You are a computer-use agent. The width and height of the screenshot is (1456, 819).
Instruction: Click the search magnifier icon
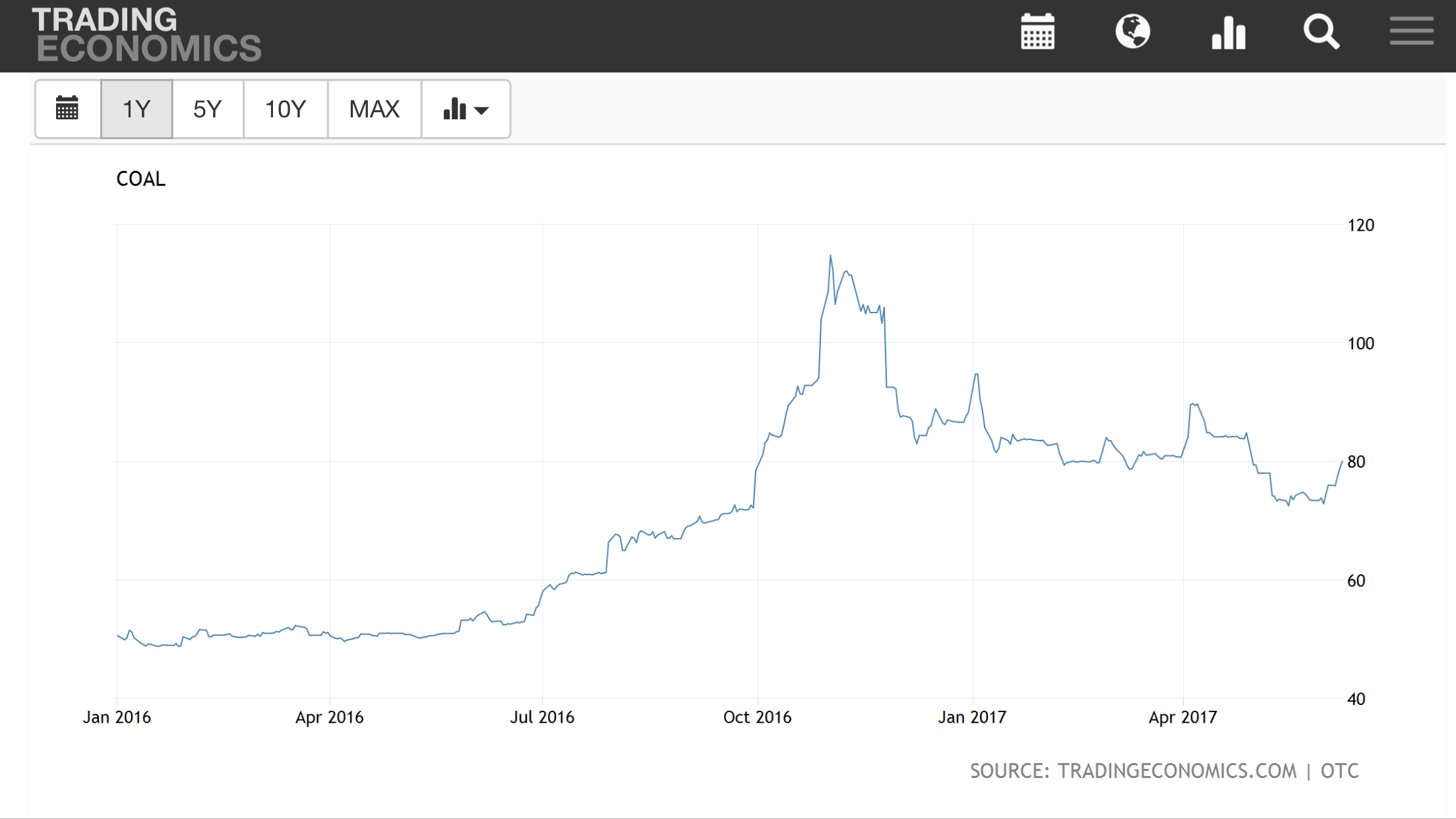[x=1321, y=32]
